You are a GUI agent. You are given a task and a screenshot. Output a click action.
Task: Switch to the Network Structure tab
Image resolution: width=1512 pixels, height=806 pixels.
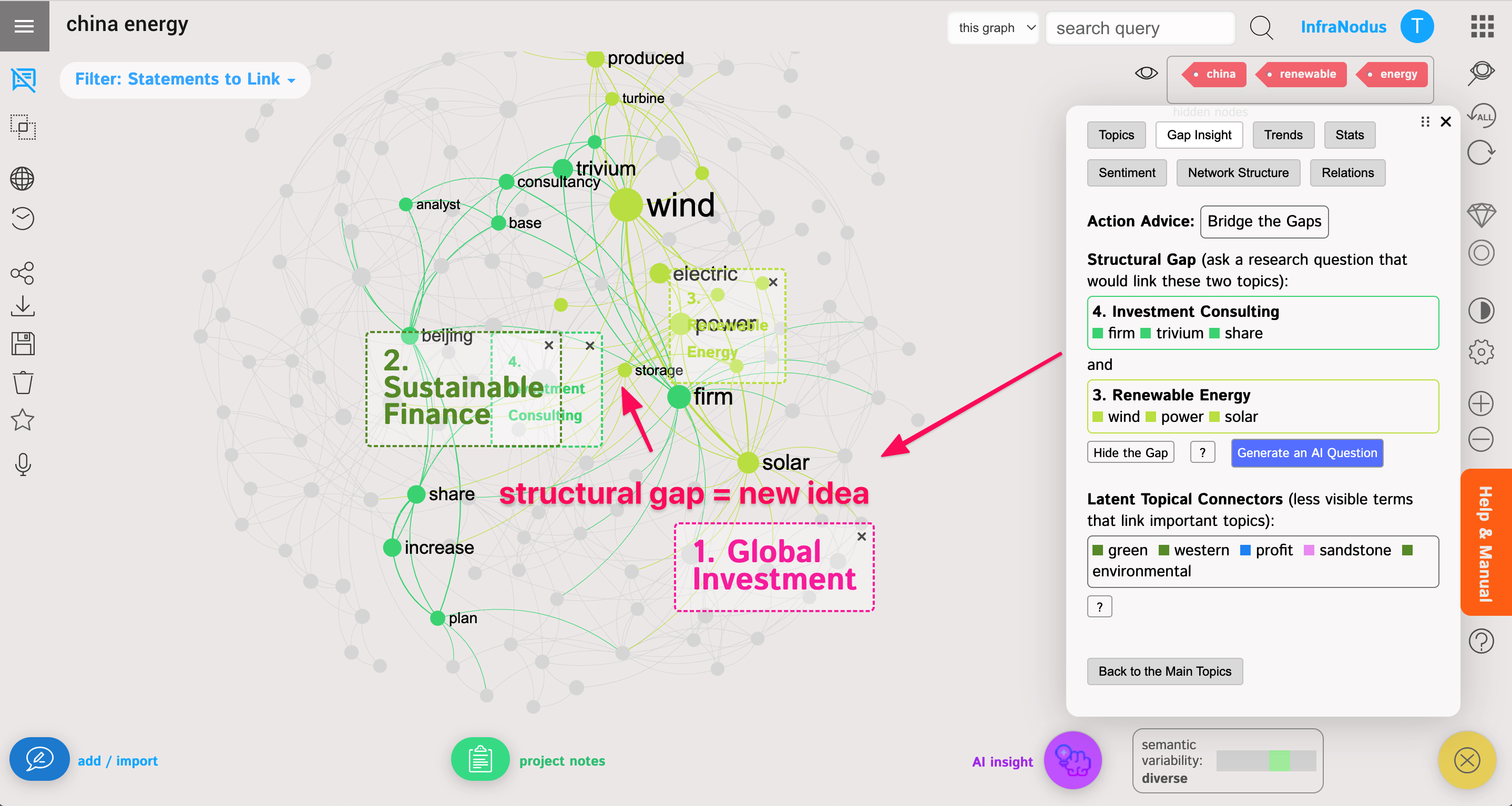tap(1238, 172)
